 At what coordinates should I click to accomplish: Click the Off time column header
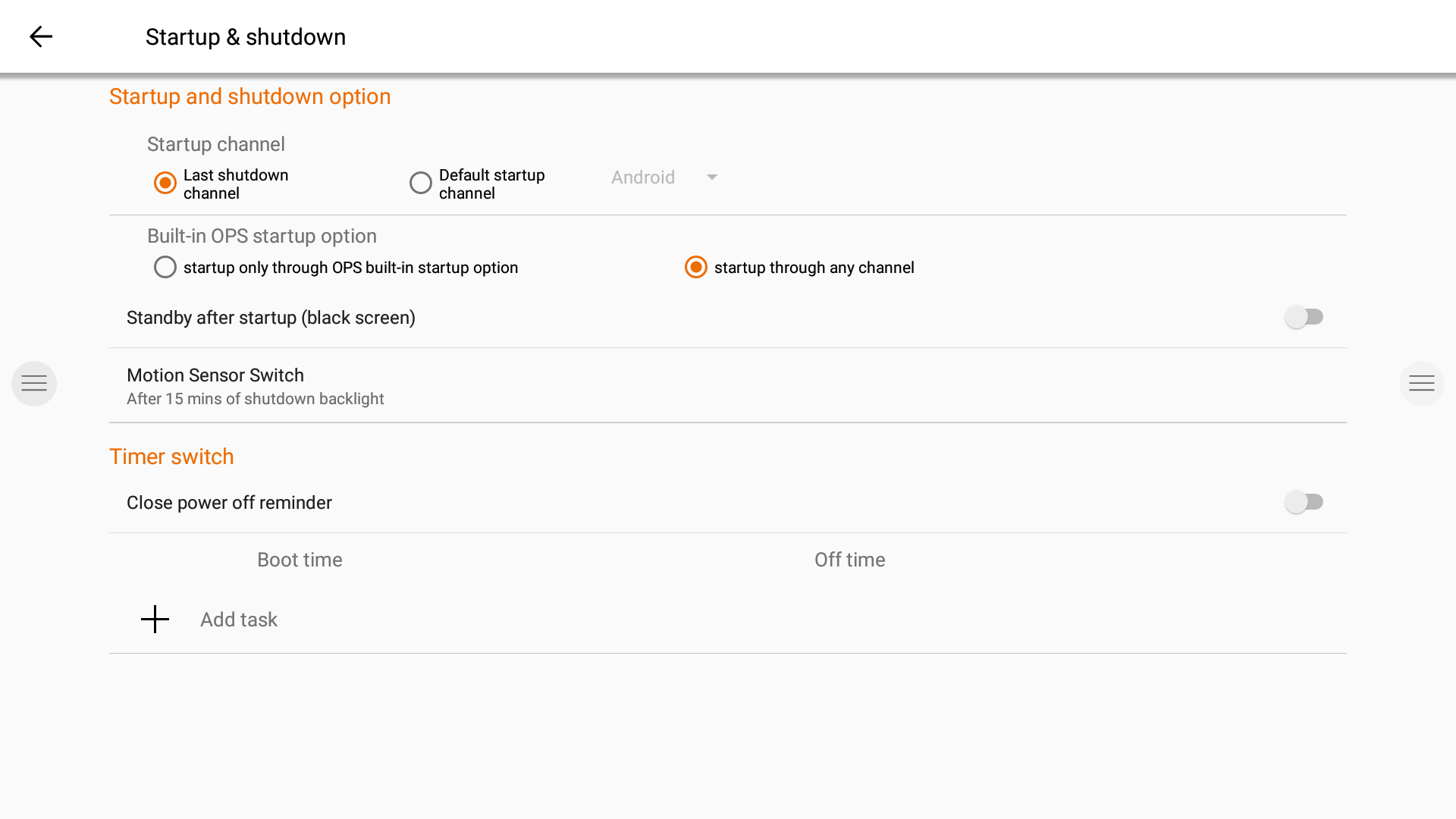(x=849, y=560)
